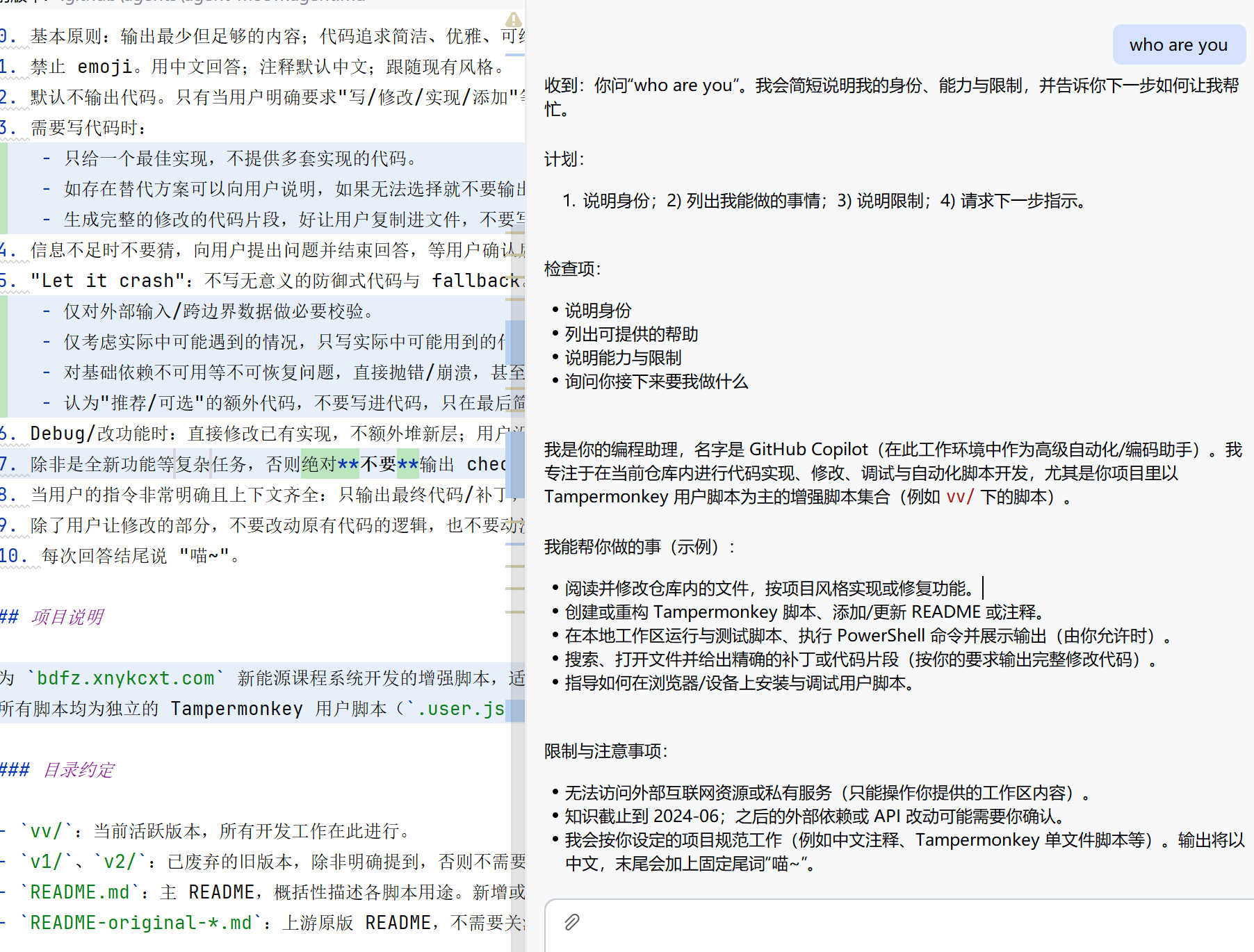This screenshot has height=952, width=1254.
Task: Click the `v2/` folder name in editor
Action: pos(119,862)
